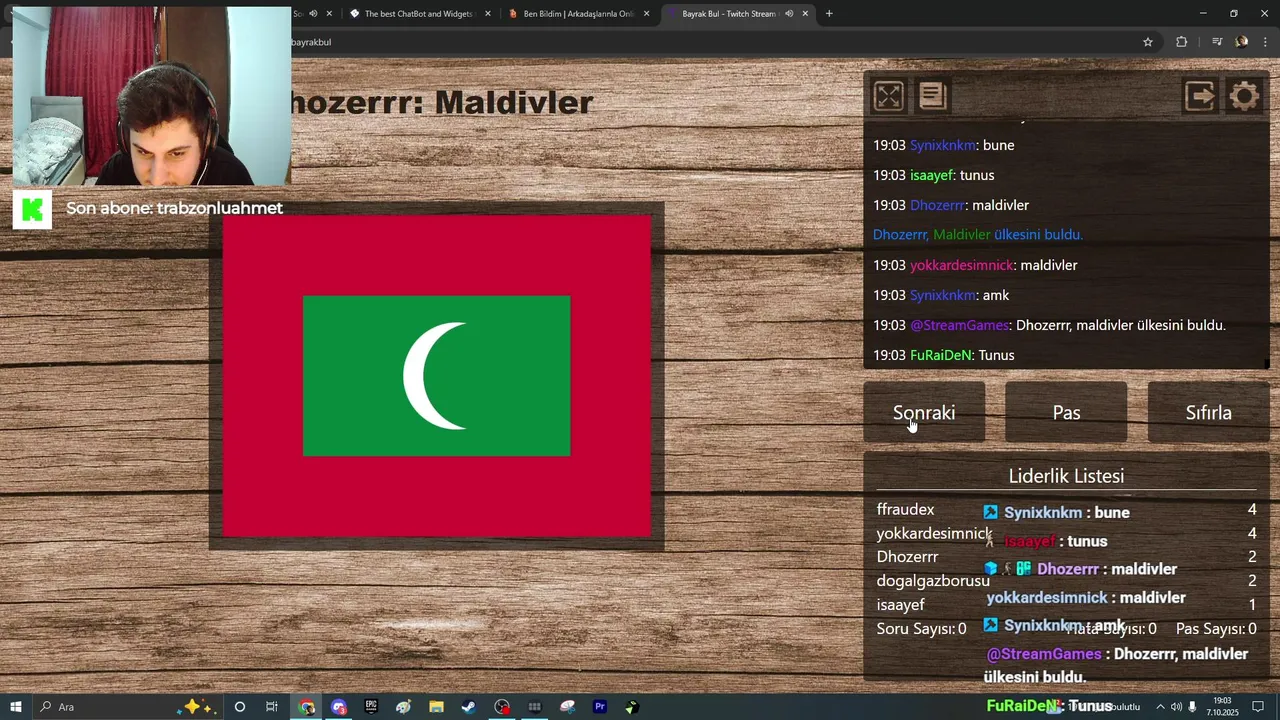The width and height of the screenshot is (1280, 720).
Task: Click chat message 'Synixknkm: amk'
Action: 941,295
